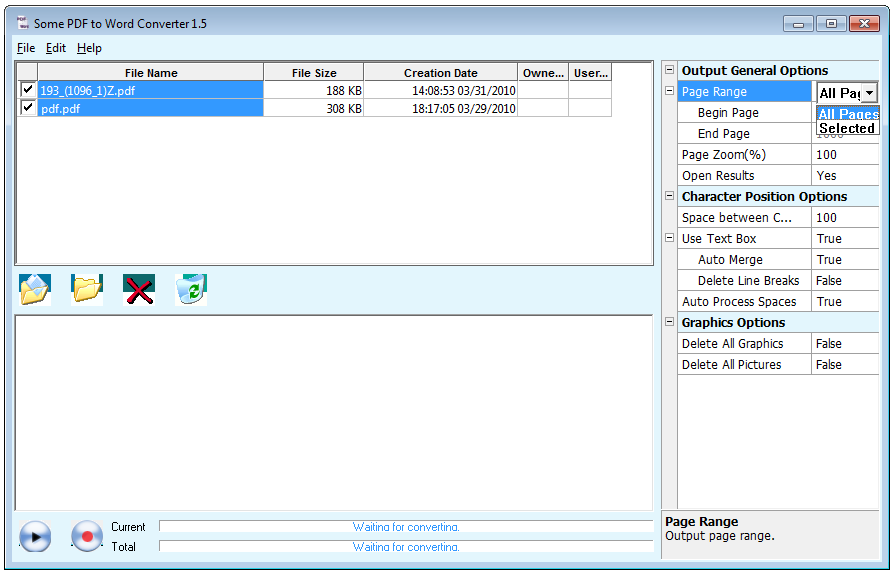Click the red X remove file icon
This screenshot has height=577, width=895.
pyautogui.click(x=139, y=289)
